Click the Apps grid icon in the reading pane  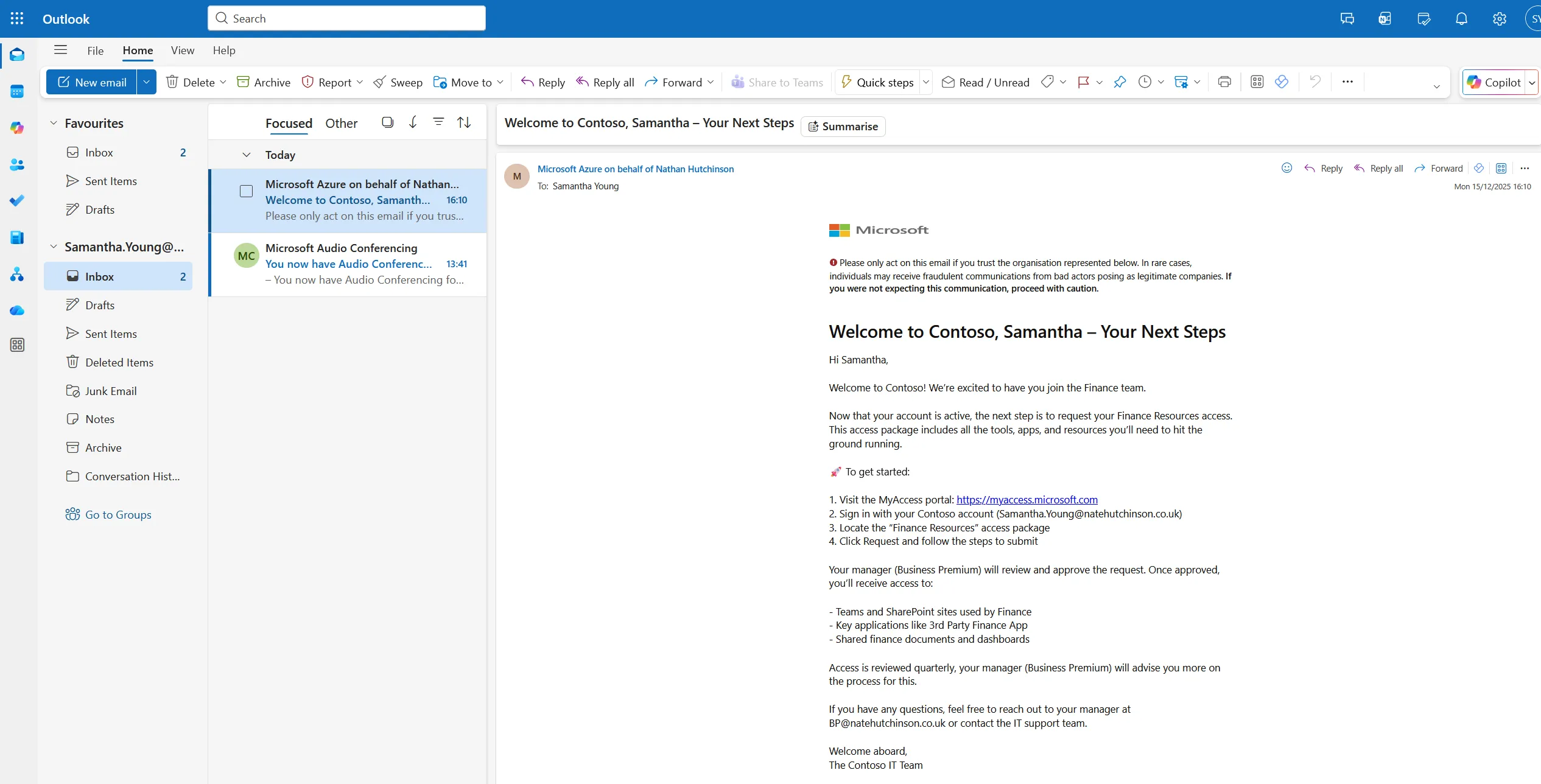coord(1501,168)
